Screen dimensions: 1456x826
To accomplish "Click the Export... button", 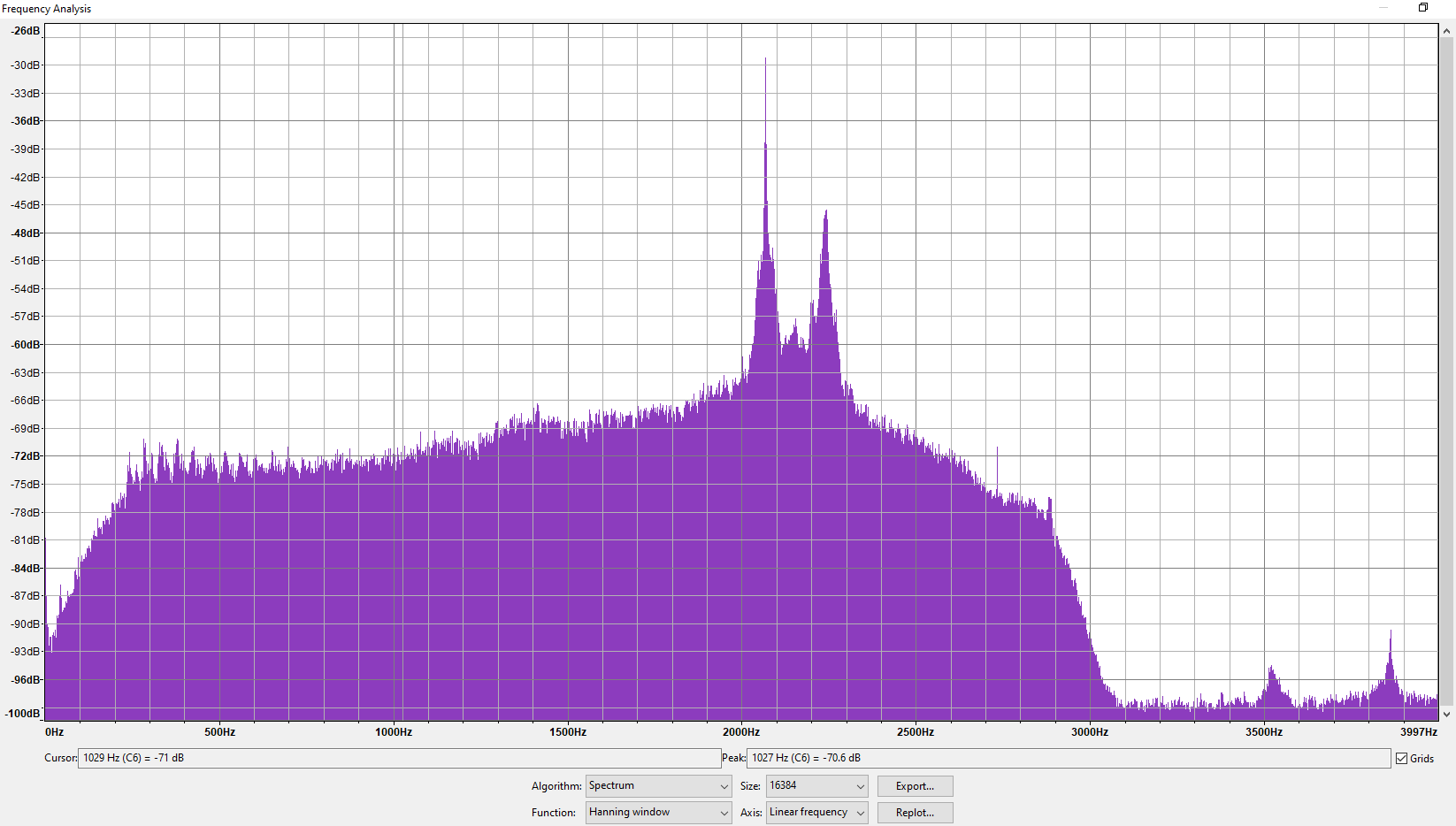I will point(915,786).
